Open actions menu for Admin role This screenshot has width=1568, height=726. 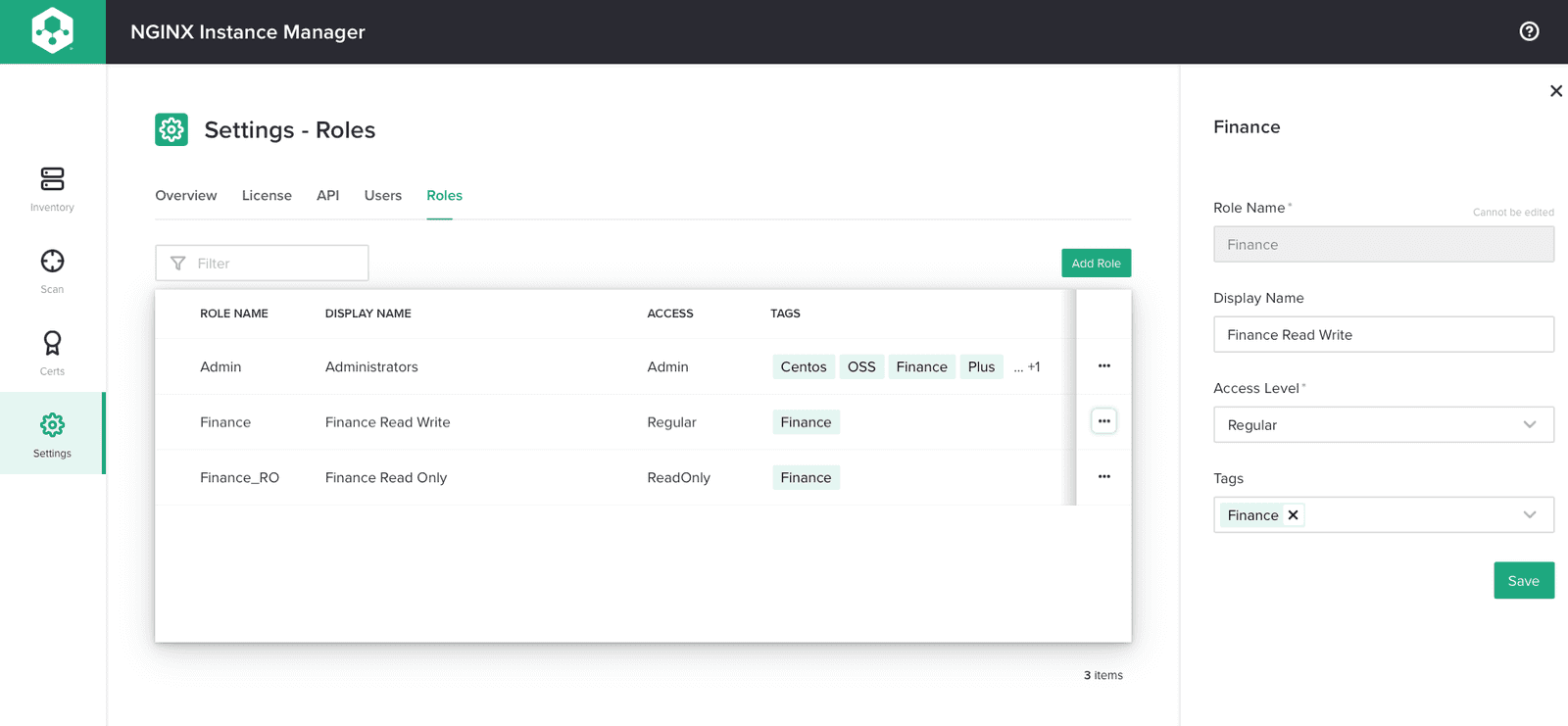[1103, 366]
